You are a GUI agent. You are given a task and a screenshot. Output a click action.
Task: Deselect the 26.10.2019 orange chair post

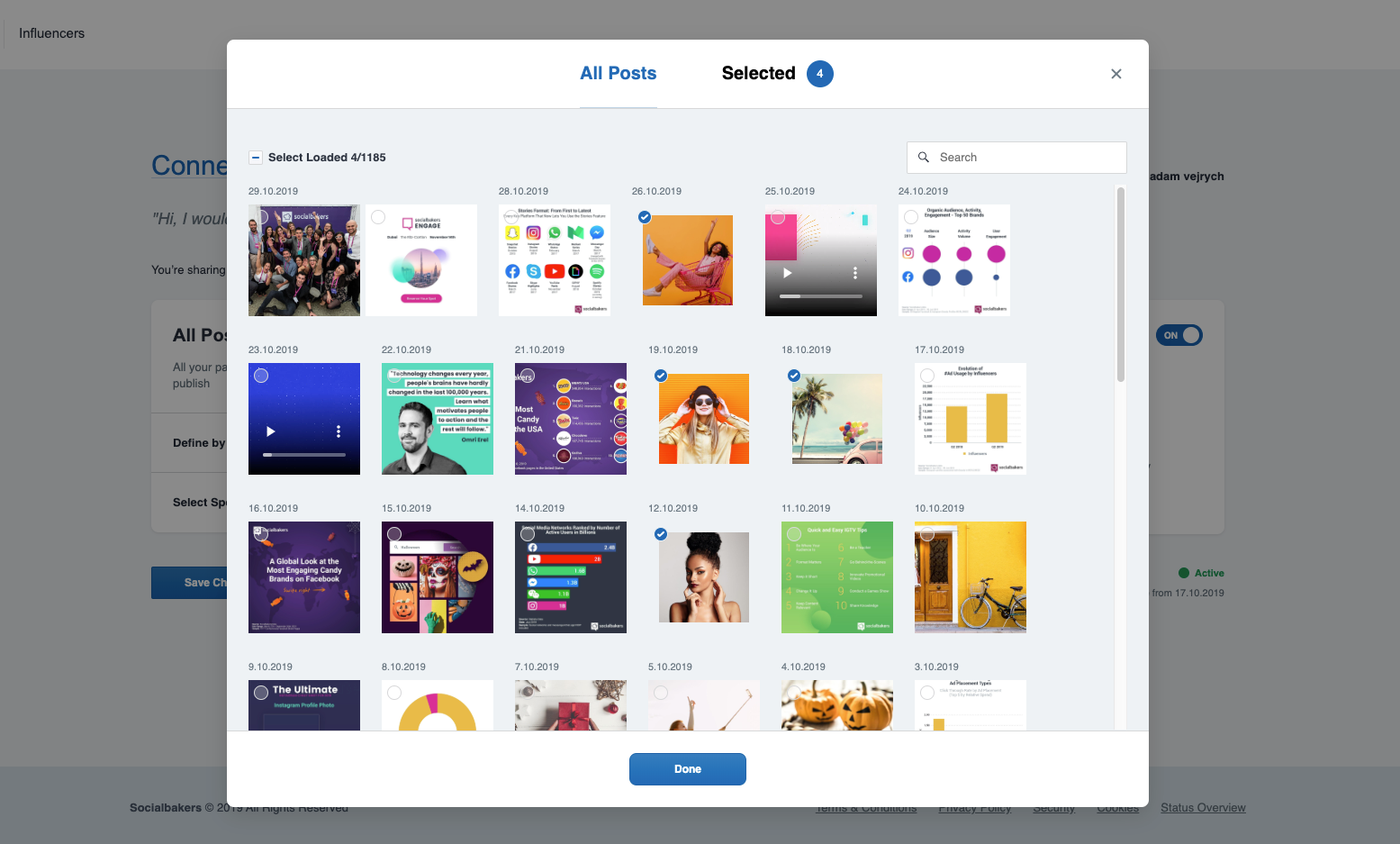point(645,217)
